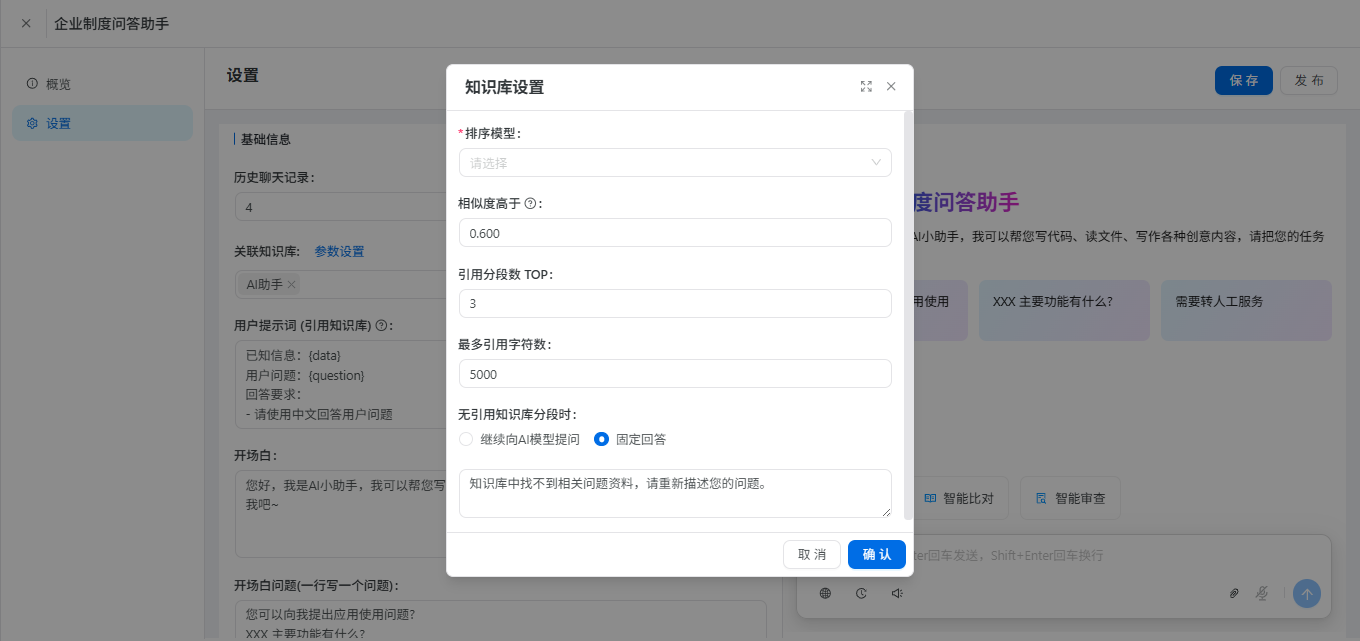The height and width of the screenshot is (641, 1360).
Task: Click the speaker volume icon
Action: tap(898, 593)
